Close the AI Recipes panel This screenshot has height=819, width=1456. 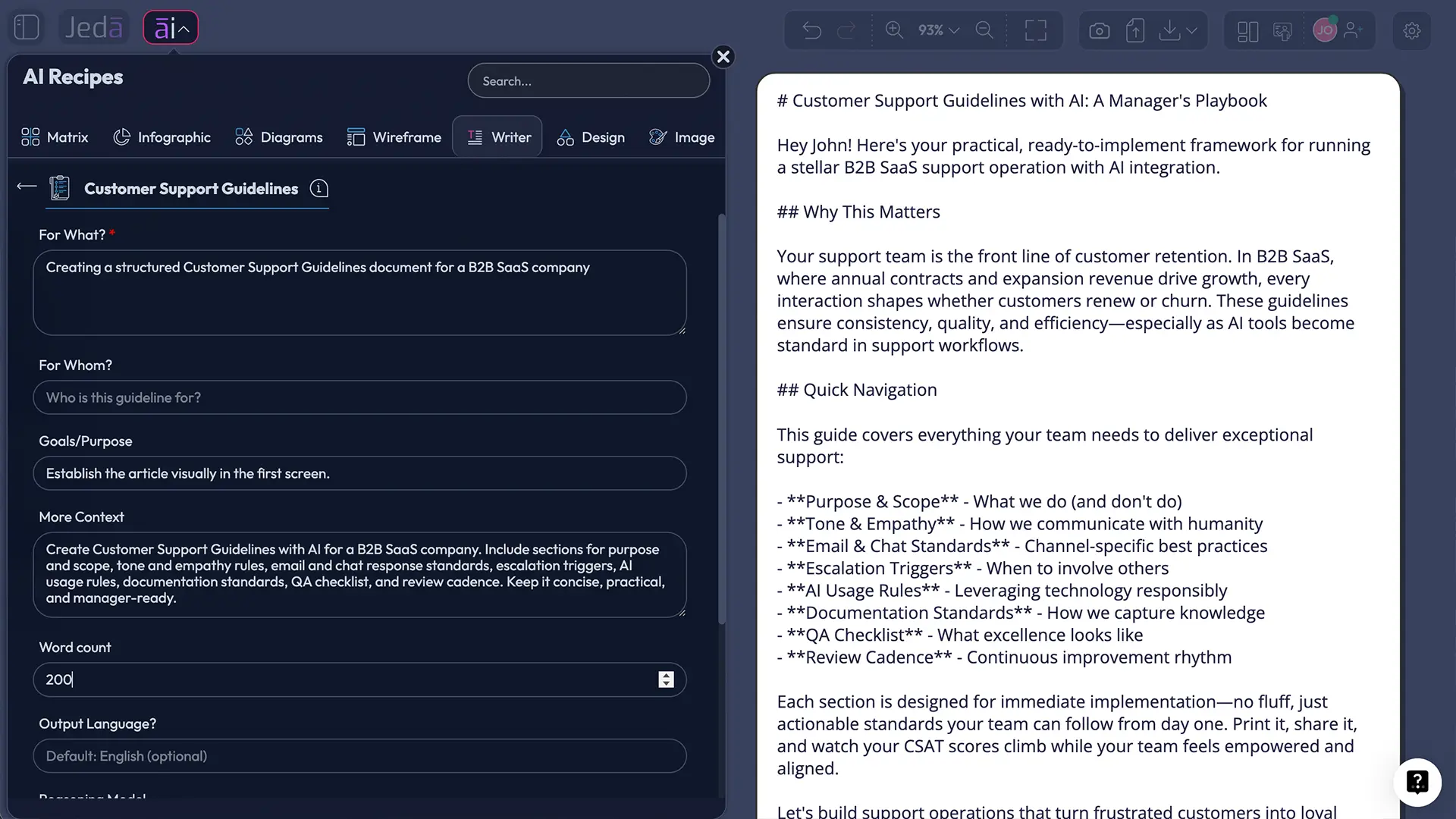point(723,57)
